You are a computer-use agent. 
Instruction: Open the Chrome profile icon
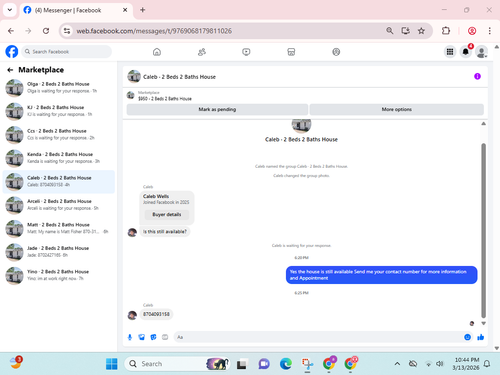click(472, 31)
